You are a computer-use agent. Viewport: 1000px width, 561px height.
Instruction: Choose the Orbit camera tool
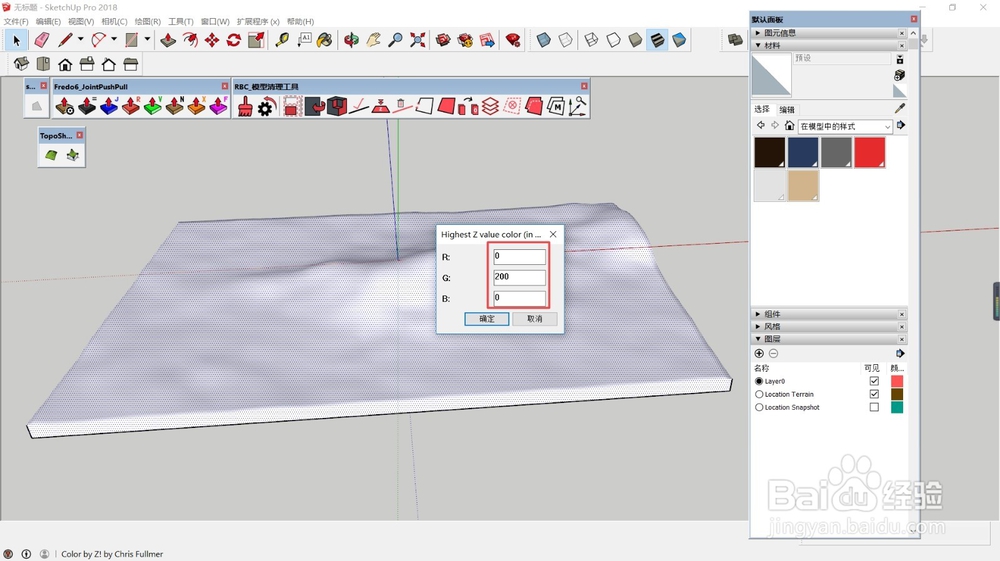[351, 40]
